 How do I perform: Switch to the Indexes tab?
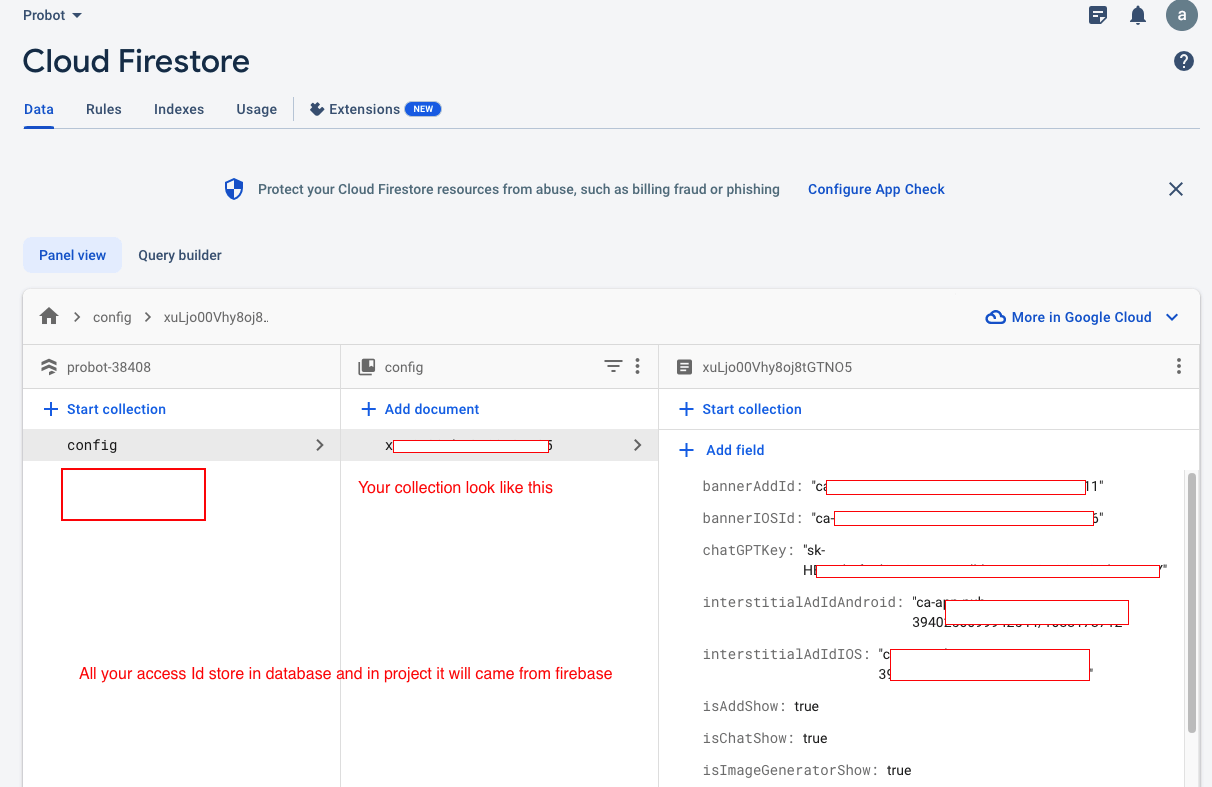(179, 109)
